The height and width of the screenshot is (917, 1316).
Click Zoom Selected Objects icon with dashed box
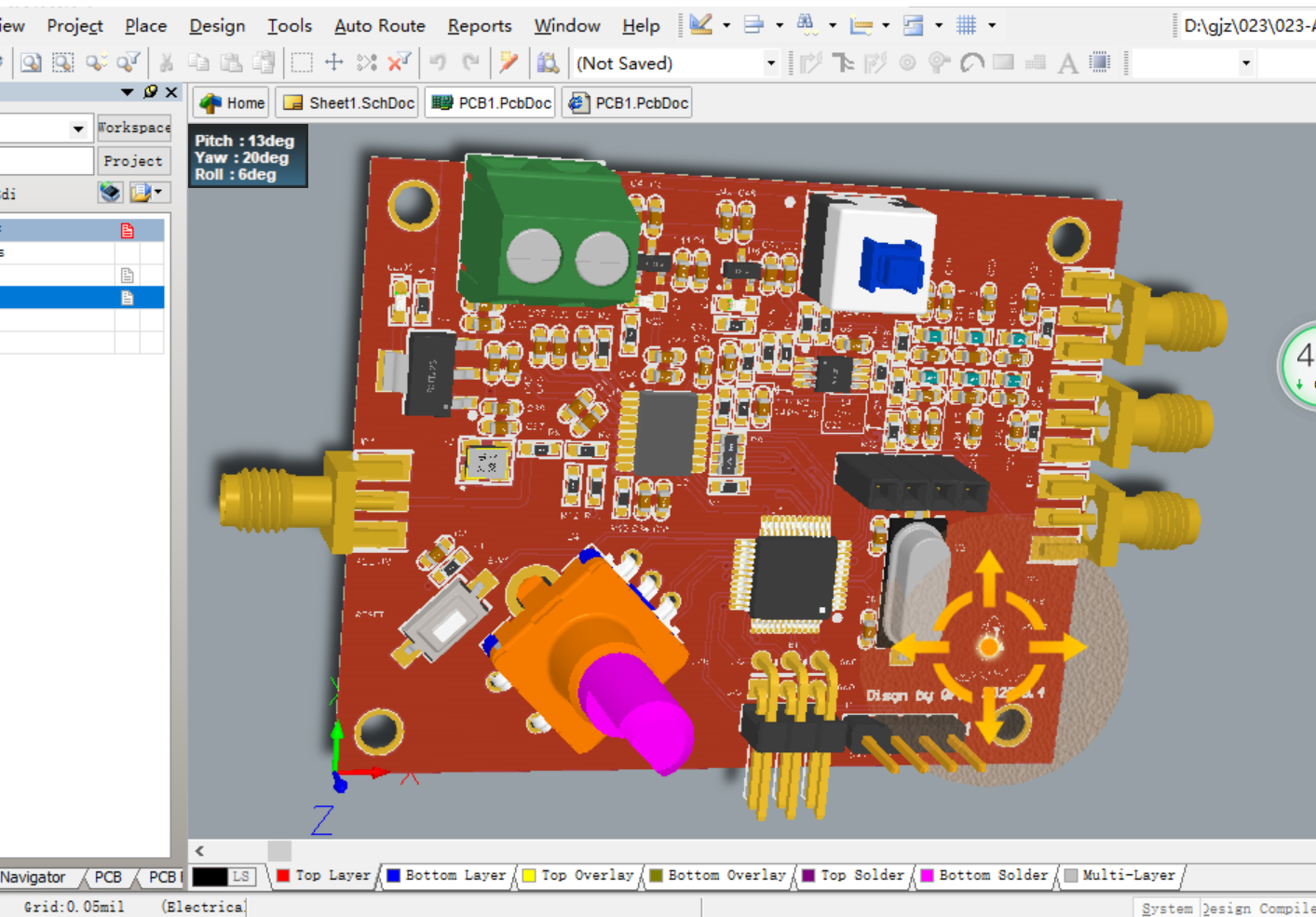(x=63, y=63)
